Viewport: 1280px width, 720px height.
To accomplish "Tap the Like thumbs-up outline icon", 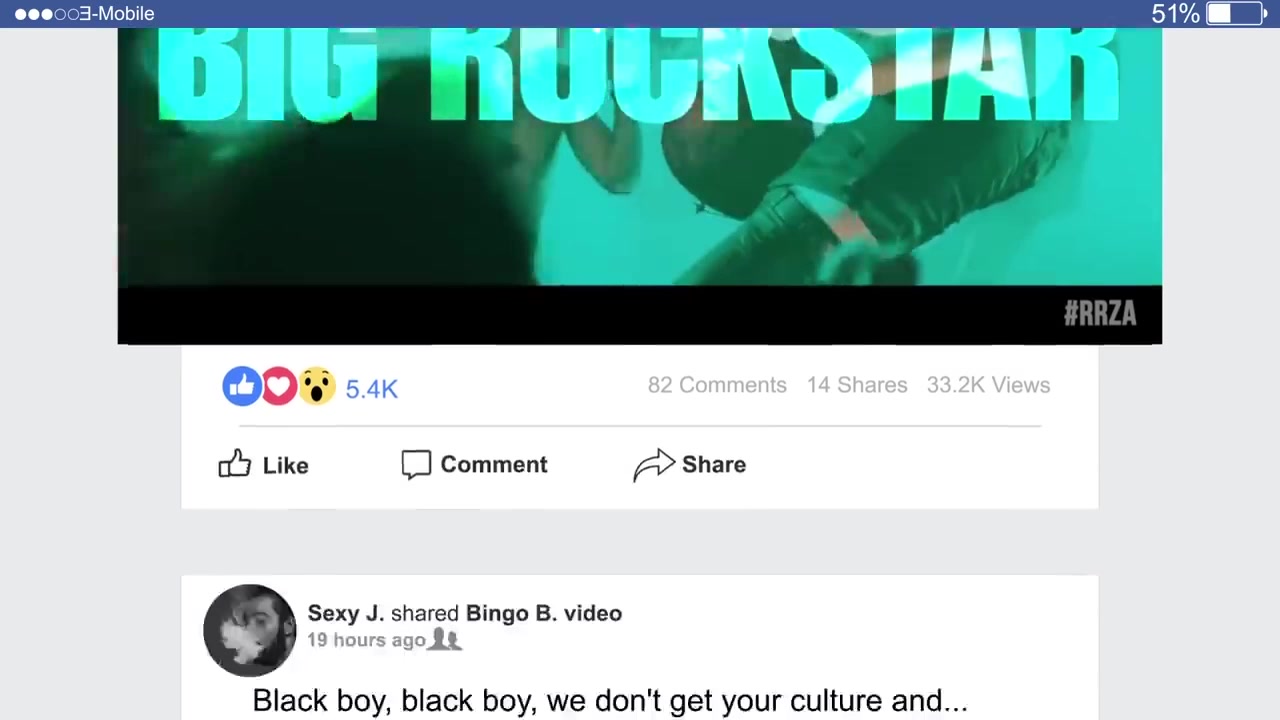I will pos(235,463).
